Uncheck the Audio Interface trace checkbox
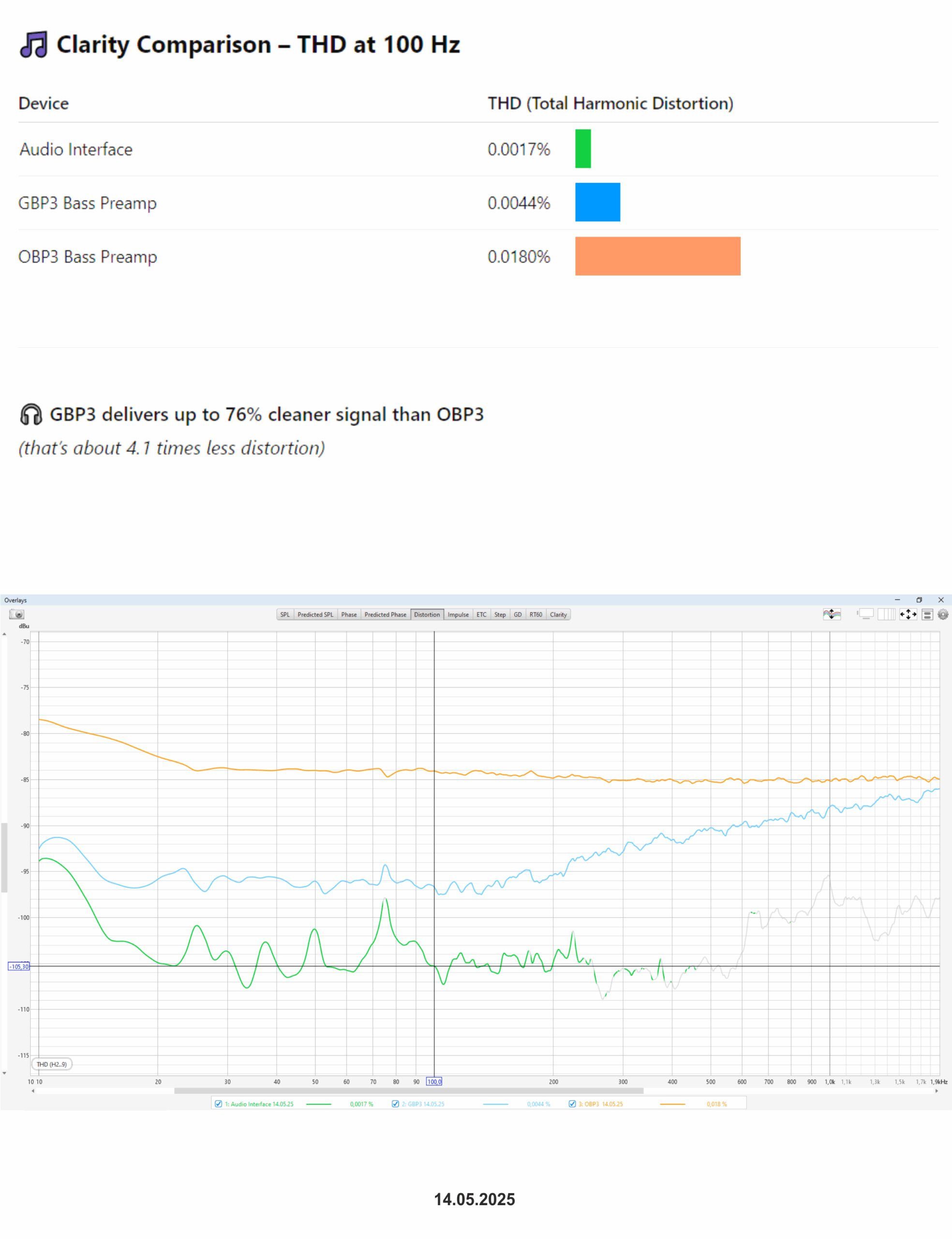 pyautogui.click(x=218, y=1103)
